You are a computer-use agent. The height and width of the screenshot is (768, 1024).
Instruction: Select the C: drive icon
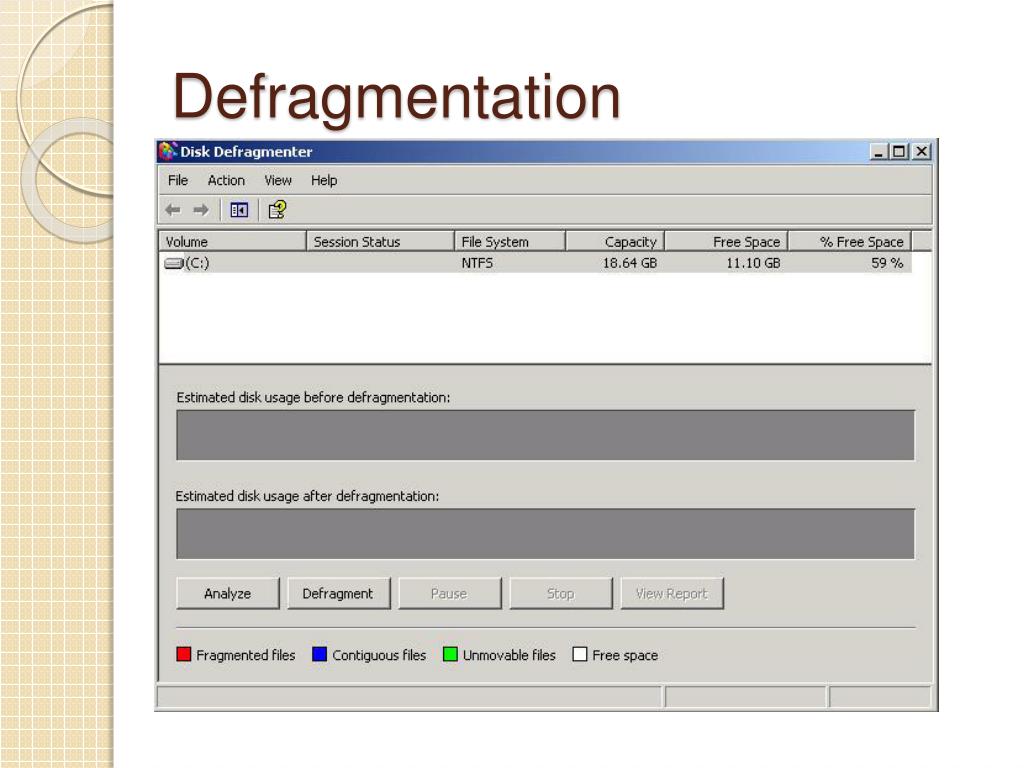point(174,263)
